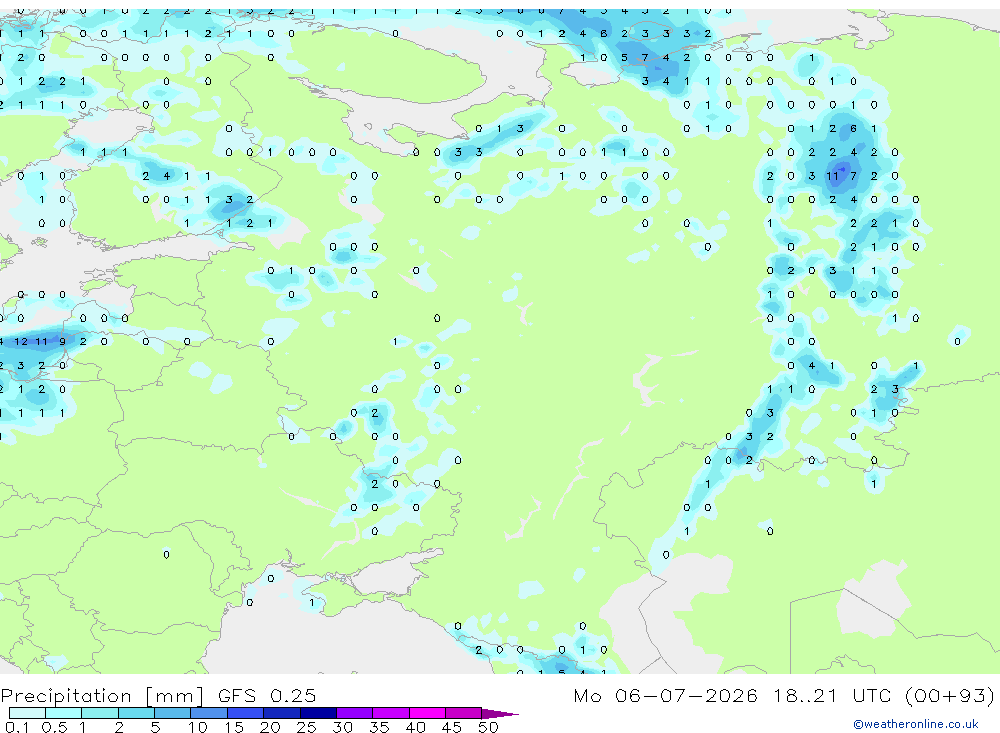Click the "Precipitation [mm] GFS 0.25" title

(x=158, y=695)
